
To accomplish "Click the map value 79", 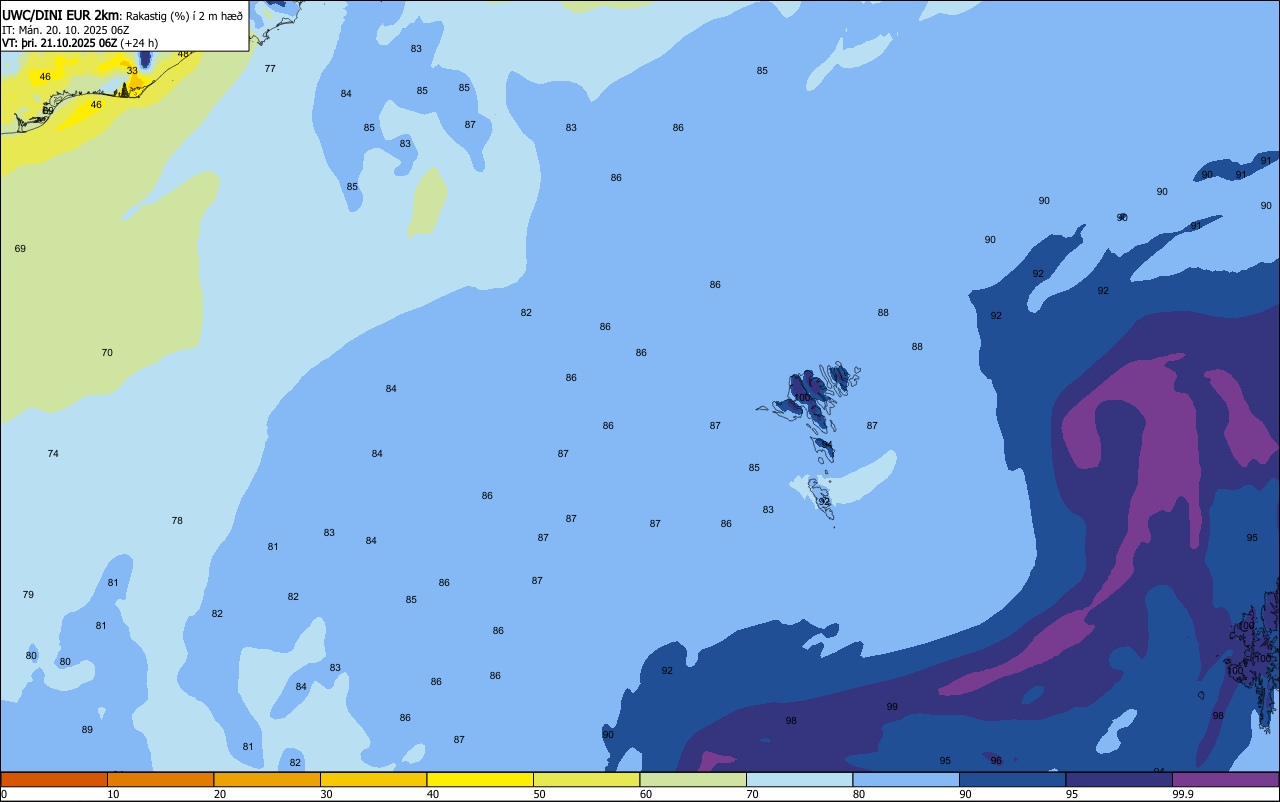I will tap(28, 595).
